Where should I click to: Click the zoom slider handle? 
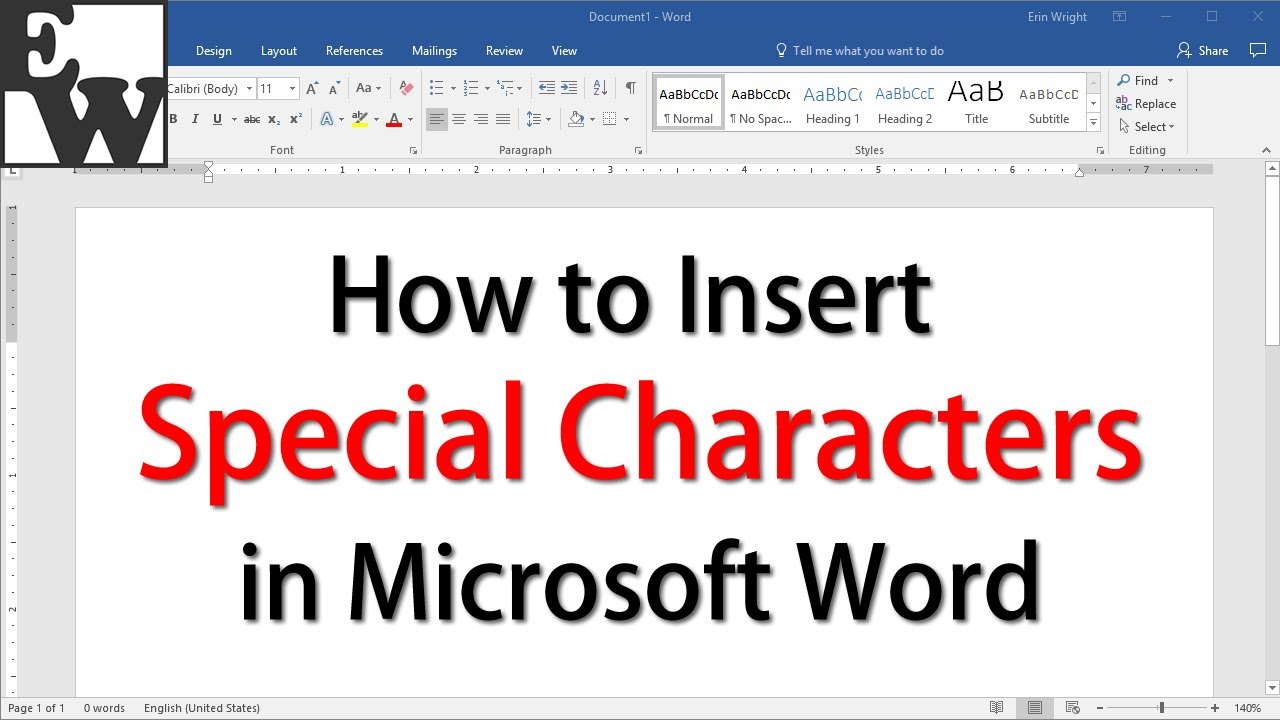coord(1161,708)
